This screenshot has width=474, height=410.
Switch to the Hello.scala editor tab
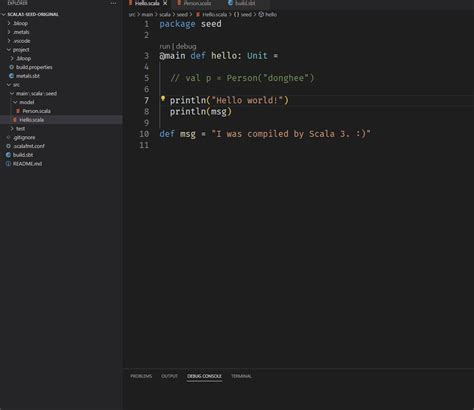[x=147, y=3]
